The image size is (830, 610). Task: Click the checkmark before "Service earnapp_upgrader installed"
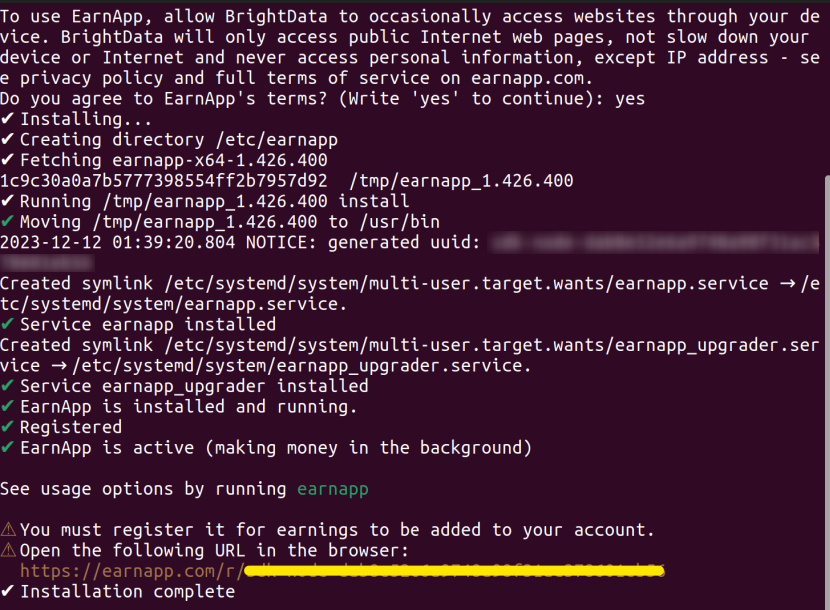(8, 386)
